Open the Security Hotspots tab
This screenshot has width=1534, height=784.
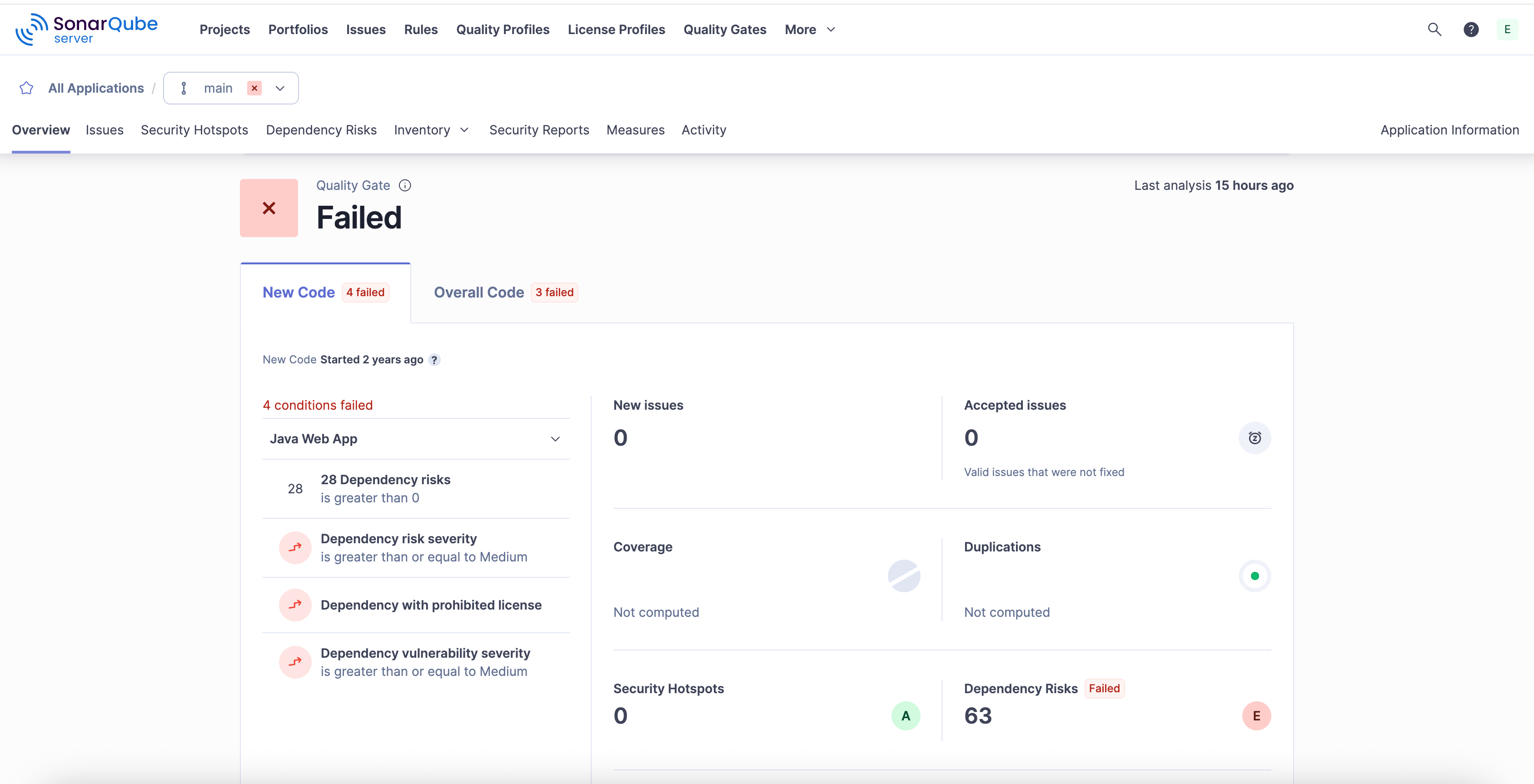tap(194, 130)
